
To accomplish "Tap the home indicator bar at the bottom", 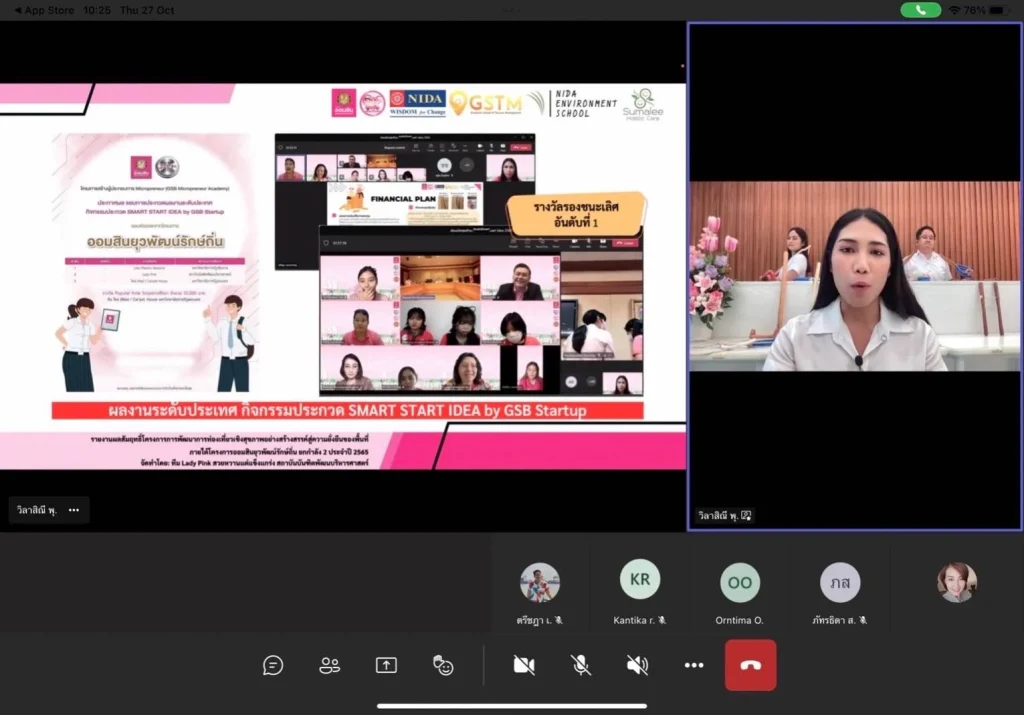I will coord(512,706).
